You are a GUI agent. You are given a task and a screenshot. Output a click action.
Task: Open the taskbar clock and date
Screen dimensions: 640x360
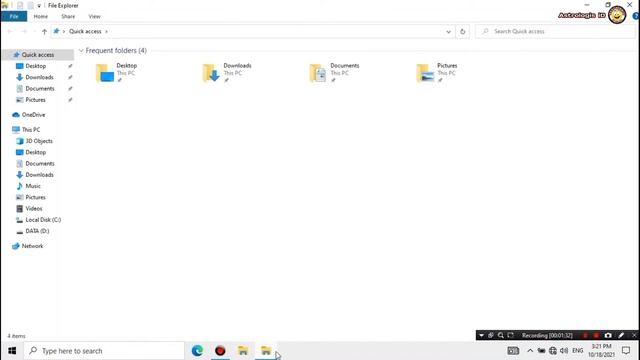tap(601, 351)
